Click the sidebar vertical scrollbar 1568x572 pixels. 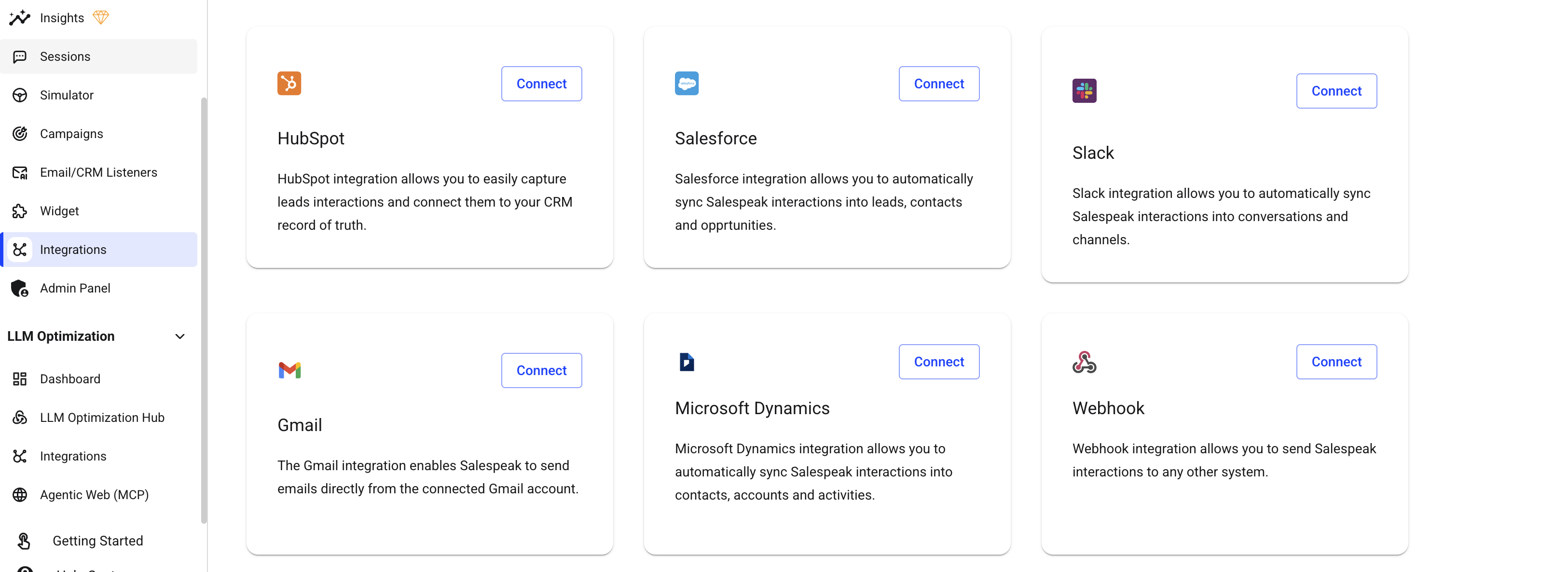(204, 310)
